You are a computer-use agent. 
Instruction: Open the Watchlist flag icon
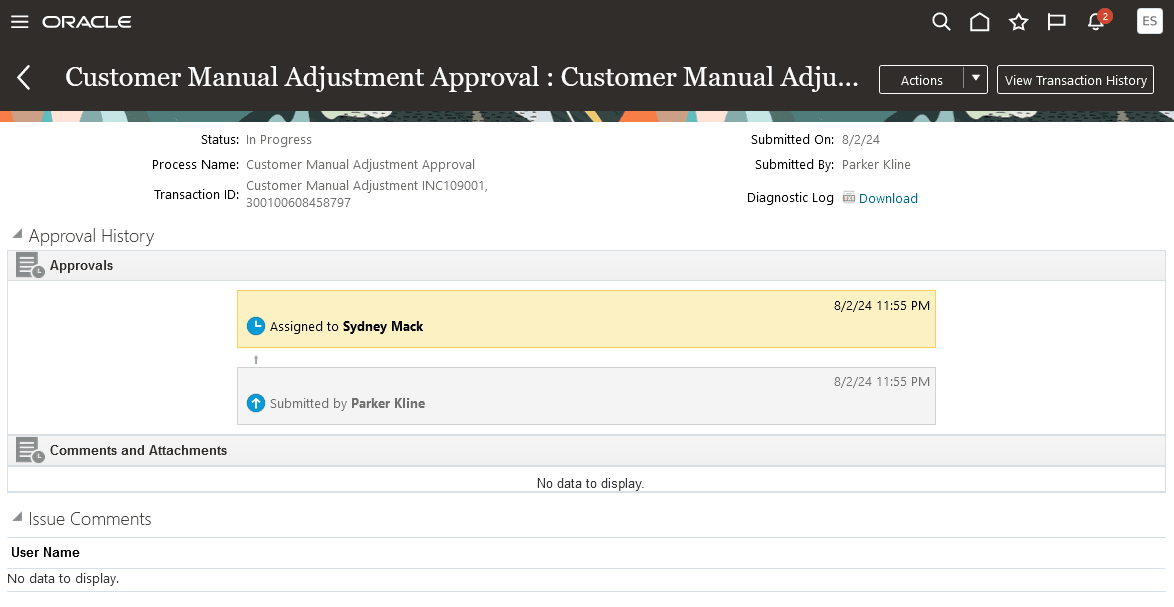(1056, 22)
